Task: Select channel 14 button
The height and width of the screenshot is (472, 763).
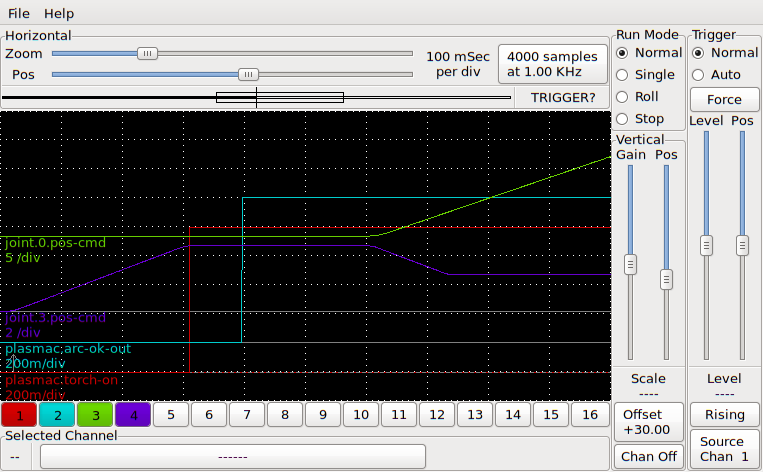Action: (512, 415)
